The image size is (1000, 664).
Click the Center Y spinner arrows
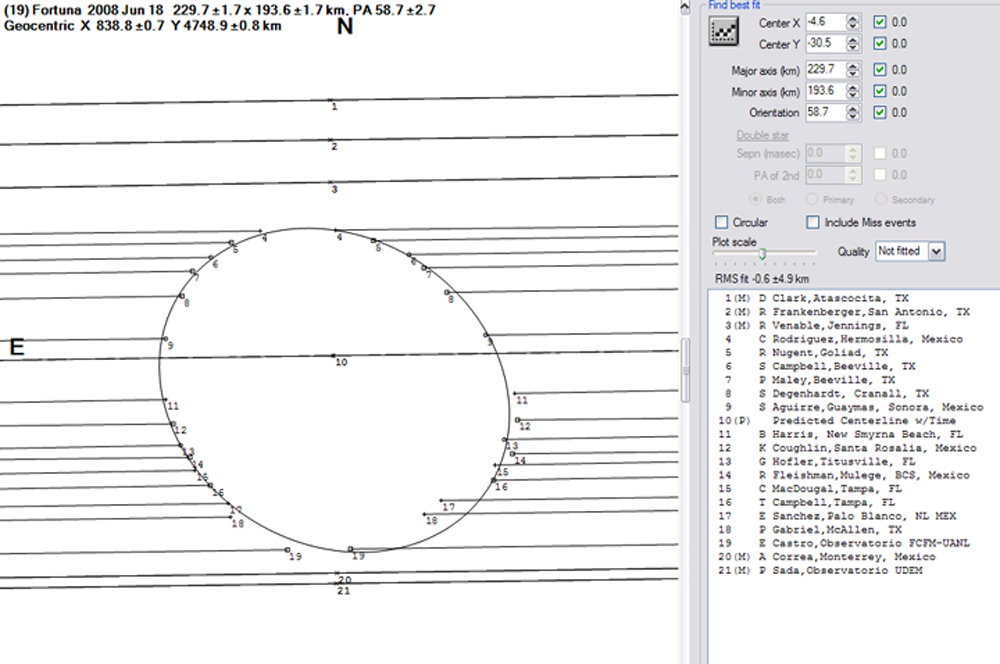(x=852, y=44)
